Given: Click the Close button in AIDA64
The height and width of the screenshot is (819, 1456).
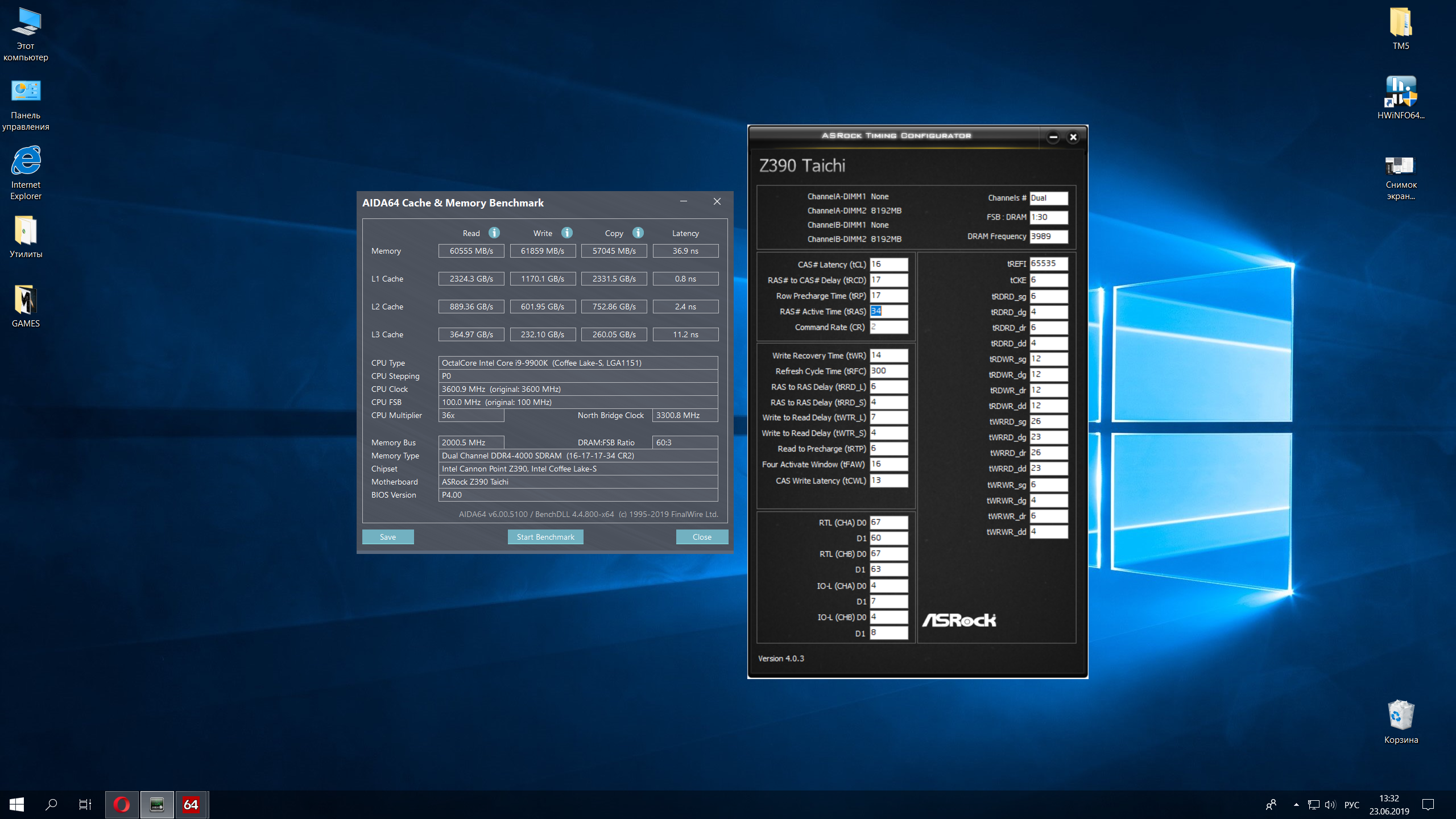Looking at the screenshot, I should coord(702,537).
